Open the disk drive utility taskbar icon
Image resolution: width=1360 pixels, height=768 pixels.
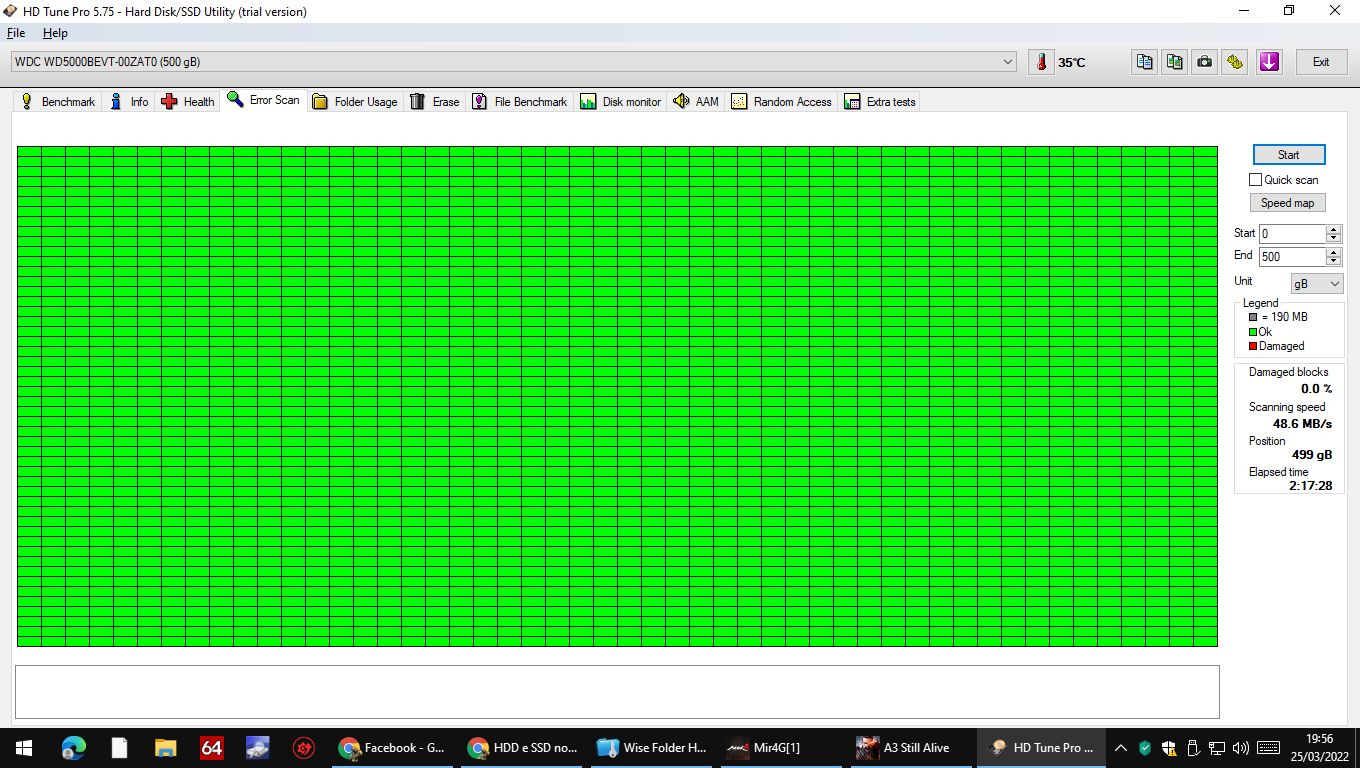tap(258, 747)
